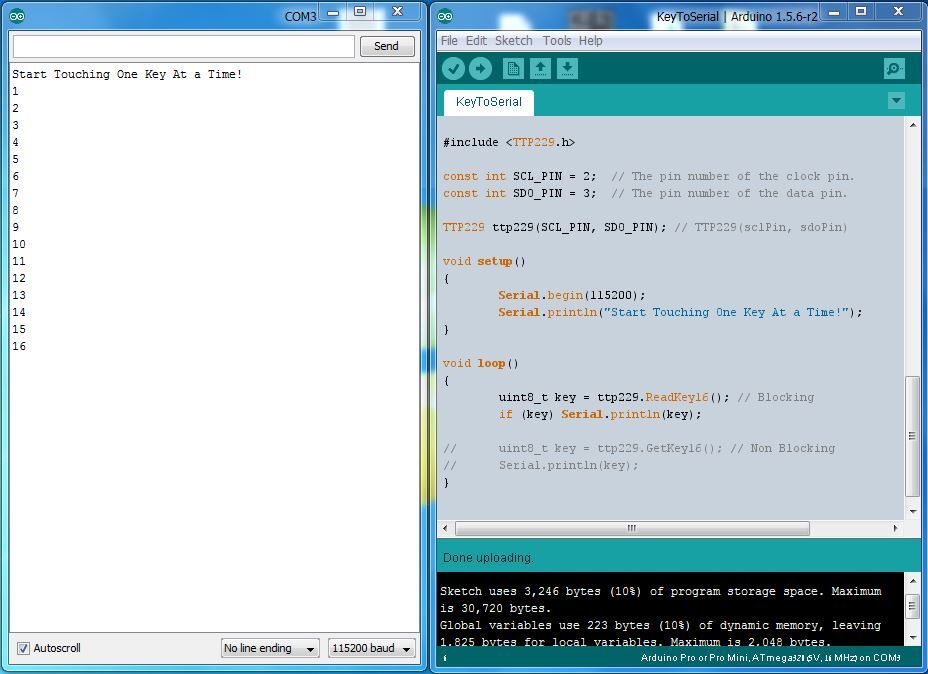The width and height of the screenshot is (928, 674).
Task: Click the #include <TTP229.h> line
Action: (x=509, y=143)
